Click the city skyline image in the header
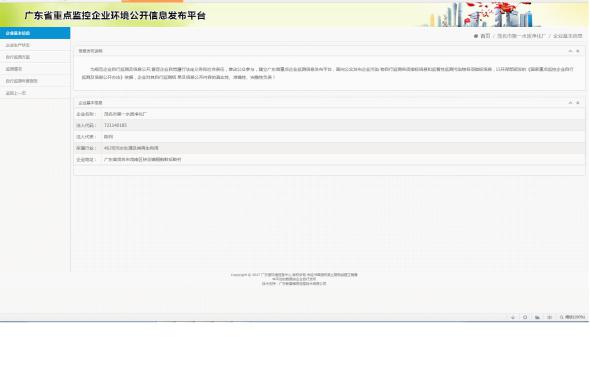Viewport: 590px width, 369px height. point(482,14)
